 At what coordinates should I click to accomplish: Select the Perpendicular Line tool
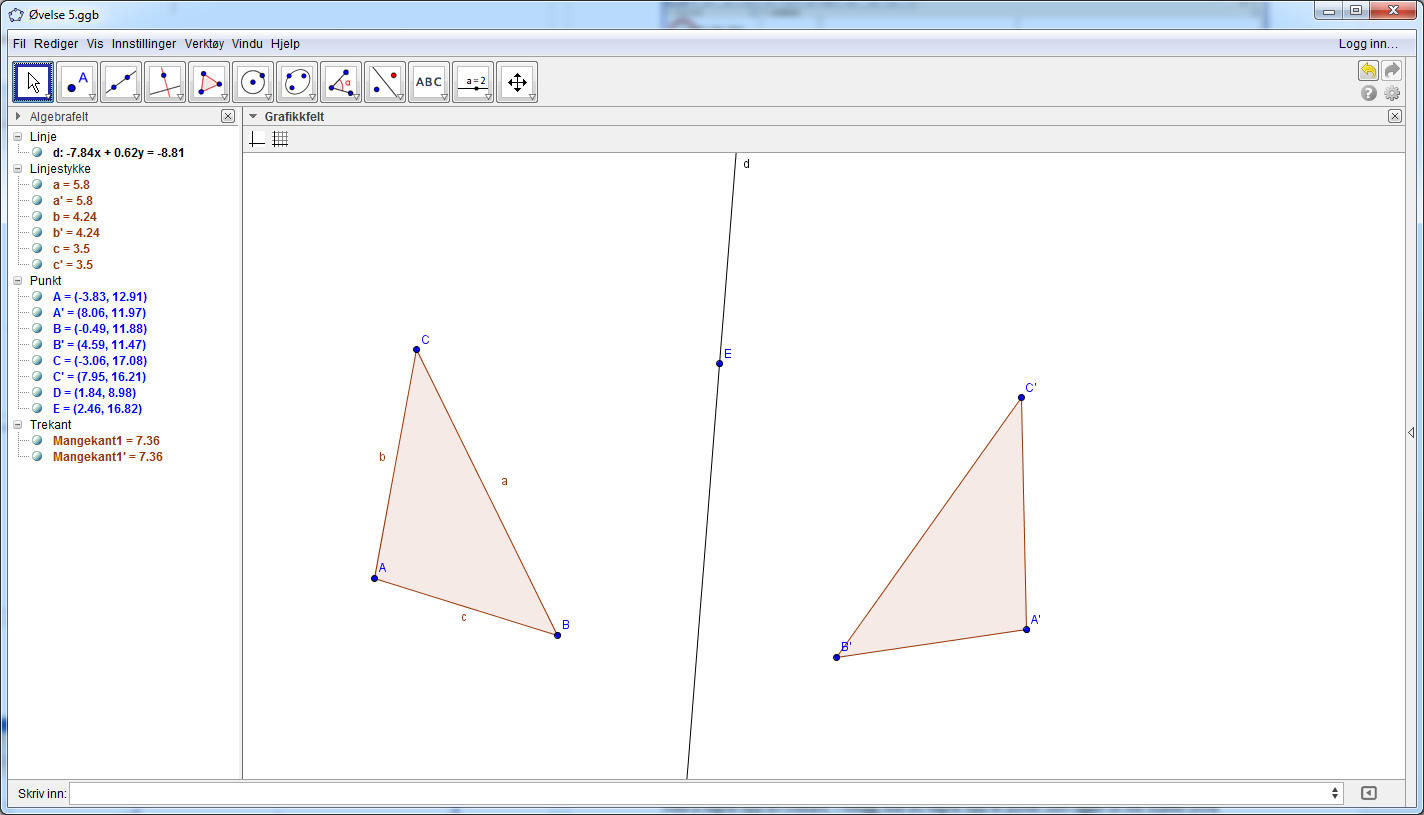pyautogui.click(x=165, y=82)
